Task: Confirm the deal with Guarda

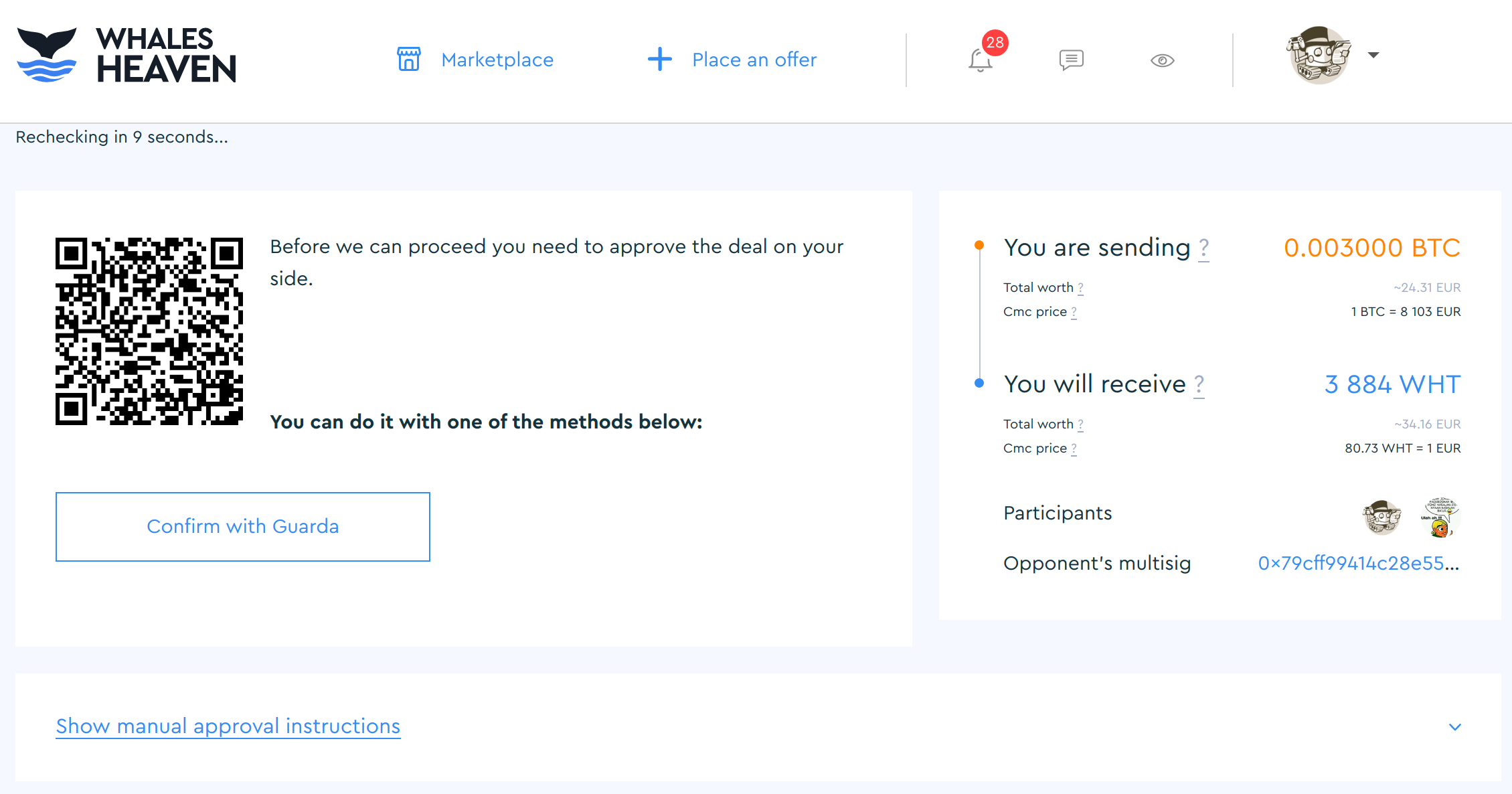Action: [243, 527]
